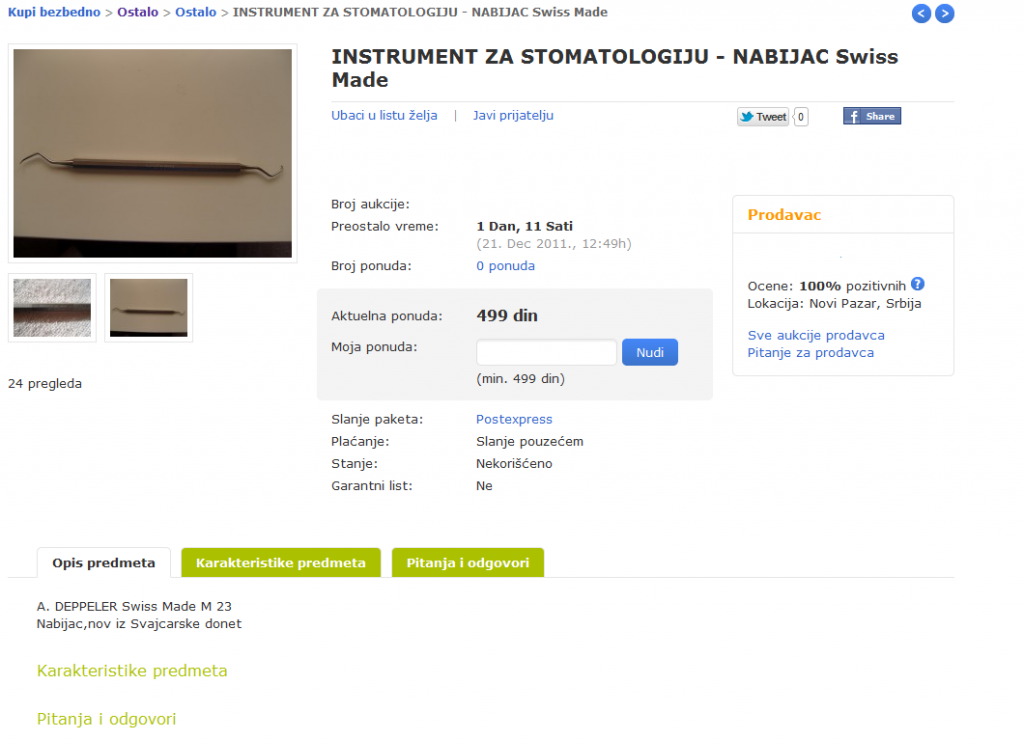The width and height of the screenshot is (1024, 740).
Task: Click the Facebook Share button
Action: [872, 116]
